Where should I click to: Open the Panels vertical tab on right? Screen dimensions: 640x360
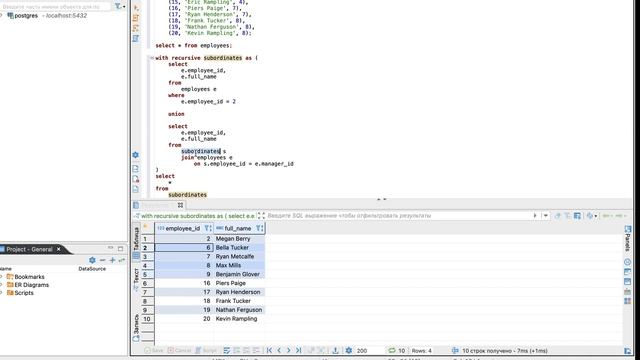[x=628, y=243]
